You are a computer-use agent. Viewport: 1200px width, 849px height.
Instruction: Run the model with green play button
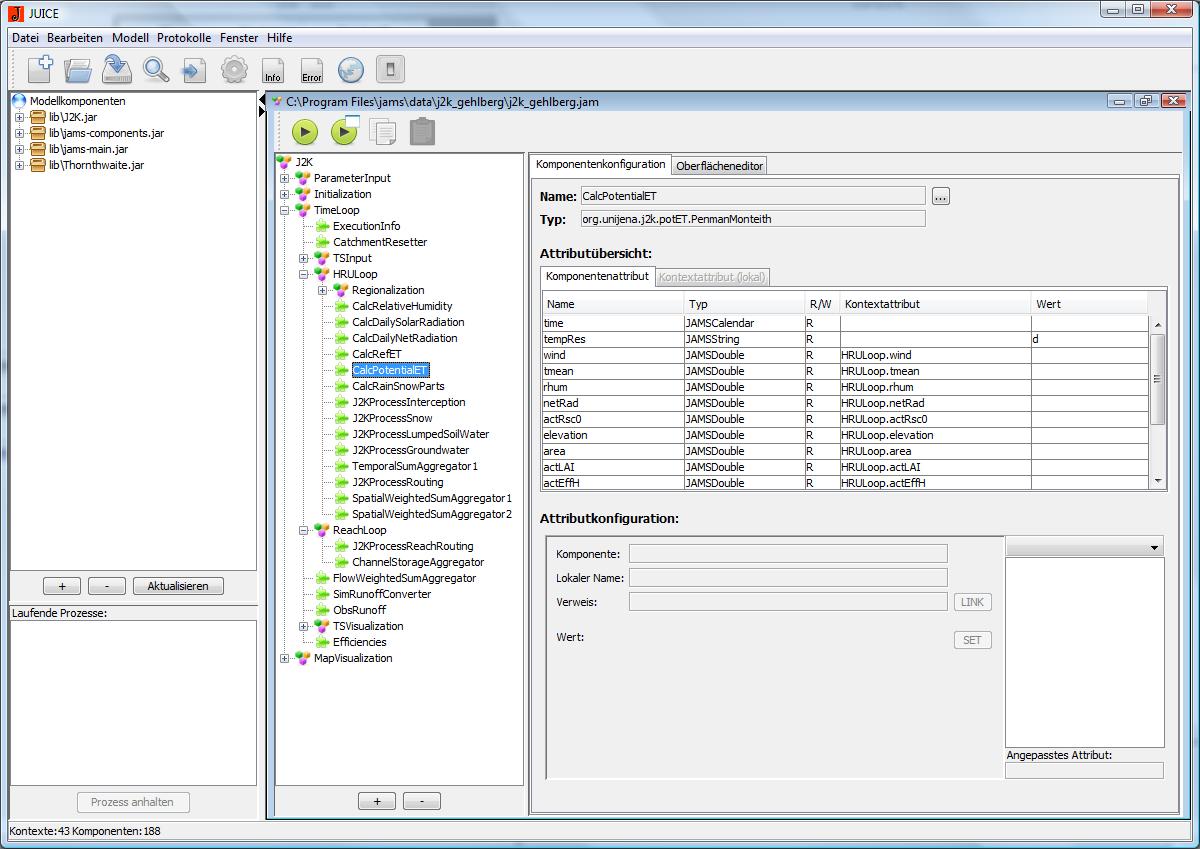click(x=304, y=131)
